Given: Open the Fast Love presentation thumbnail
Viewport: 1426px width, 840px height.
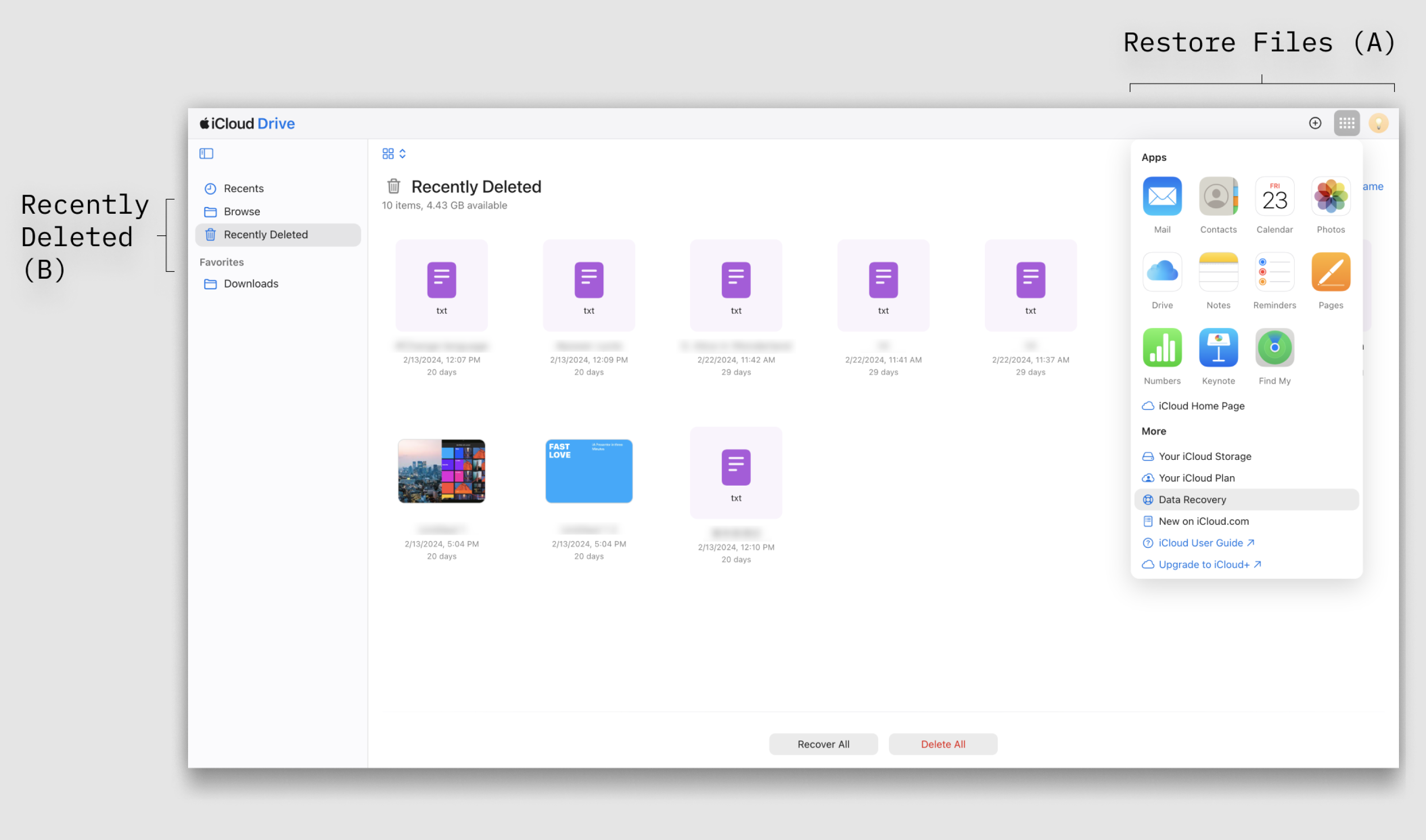Looking at the screenshot, I should point(588,471).
